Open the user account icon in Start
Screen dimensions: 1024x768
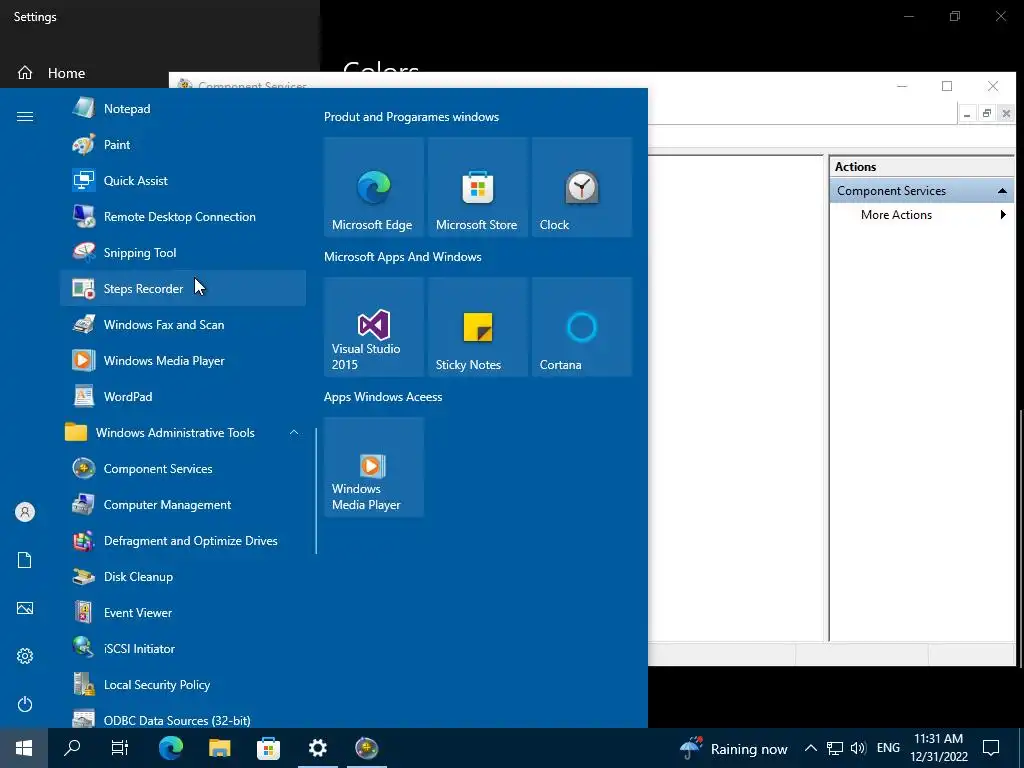25,512
